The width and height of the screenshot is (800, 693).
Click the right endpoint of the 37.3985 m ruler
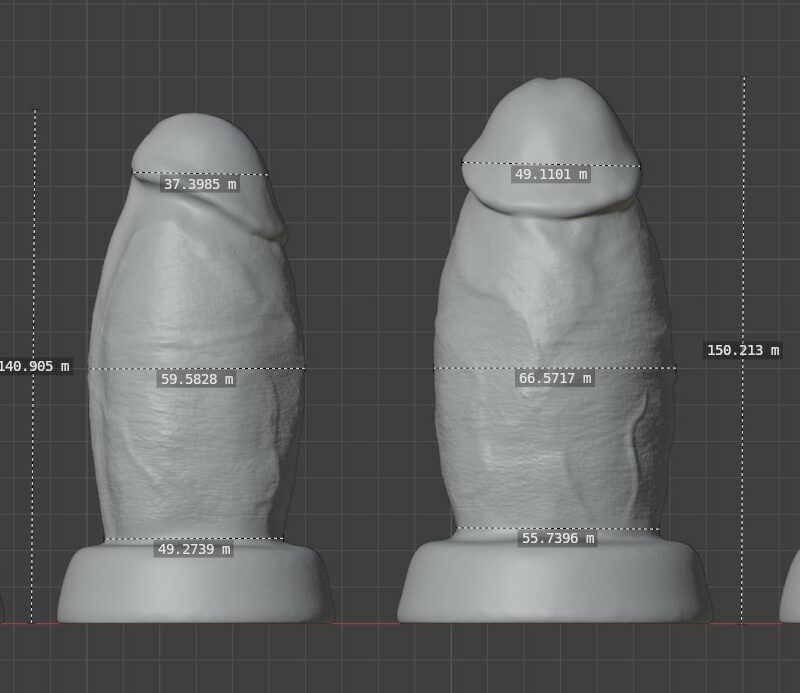268,174
